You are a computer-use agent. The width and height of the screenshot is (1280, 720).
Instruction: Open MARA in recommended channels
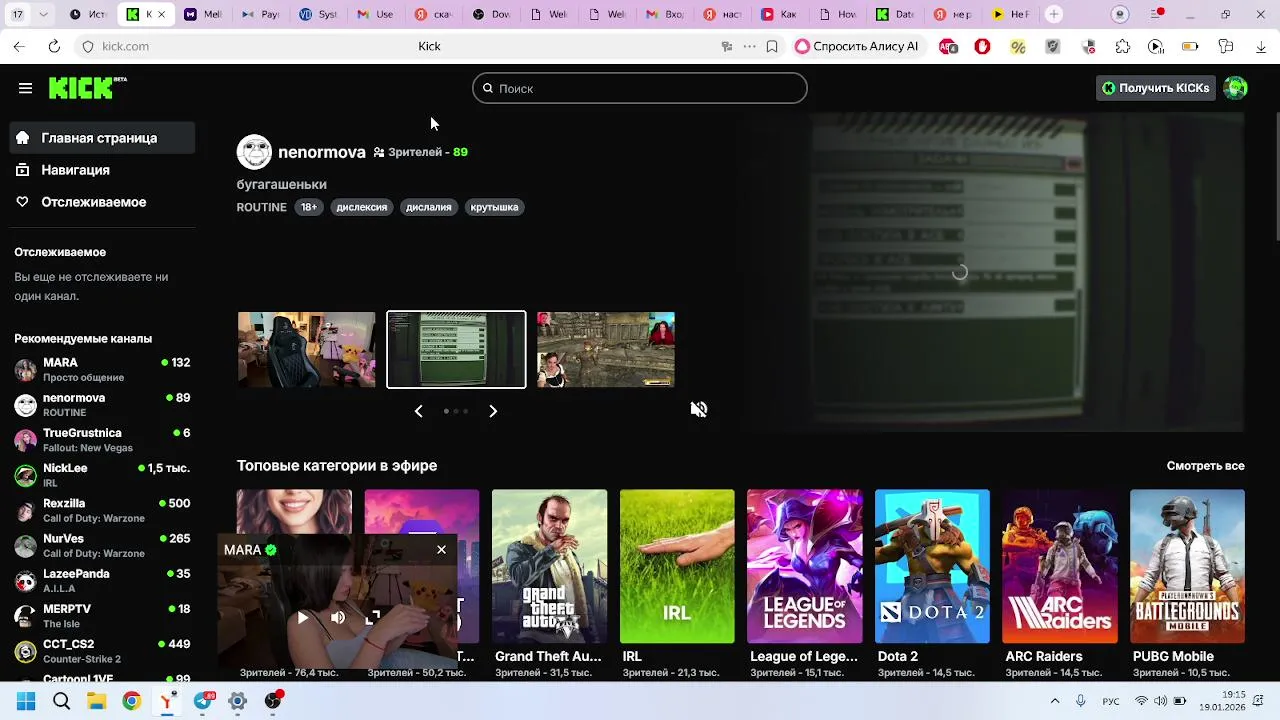[x=102, y=369]
